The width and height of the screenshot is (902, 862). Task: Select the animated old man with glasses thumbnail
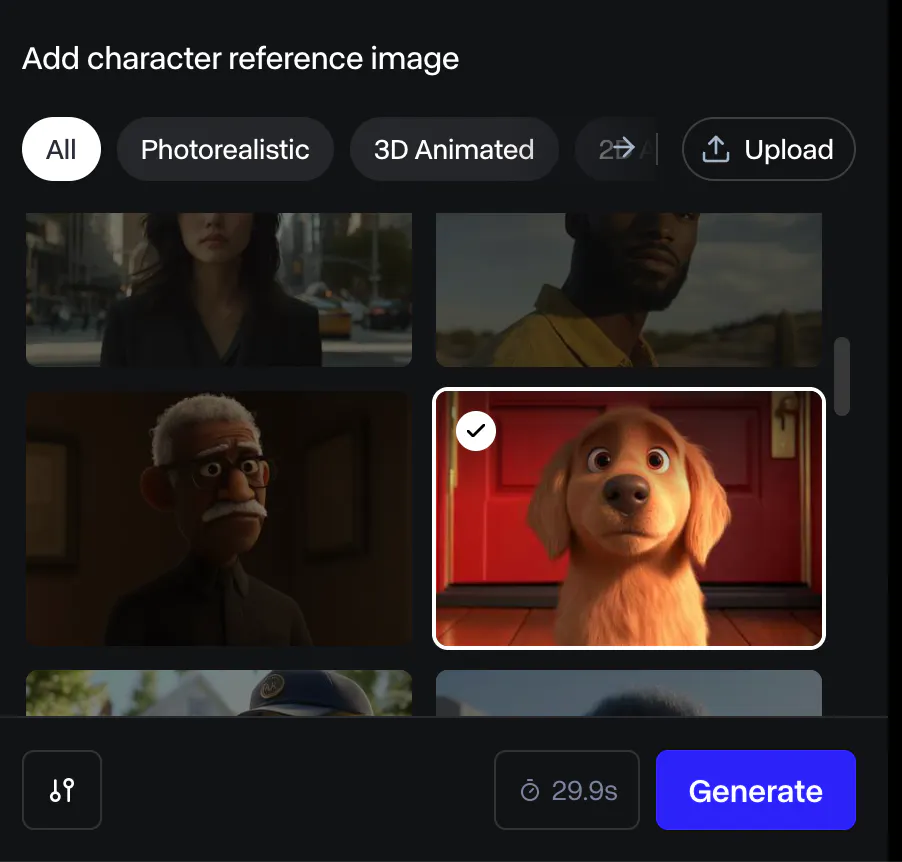[x=219, y=518]
